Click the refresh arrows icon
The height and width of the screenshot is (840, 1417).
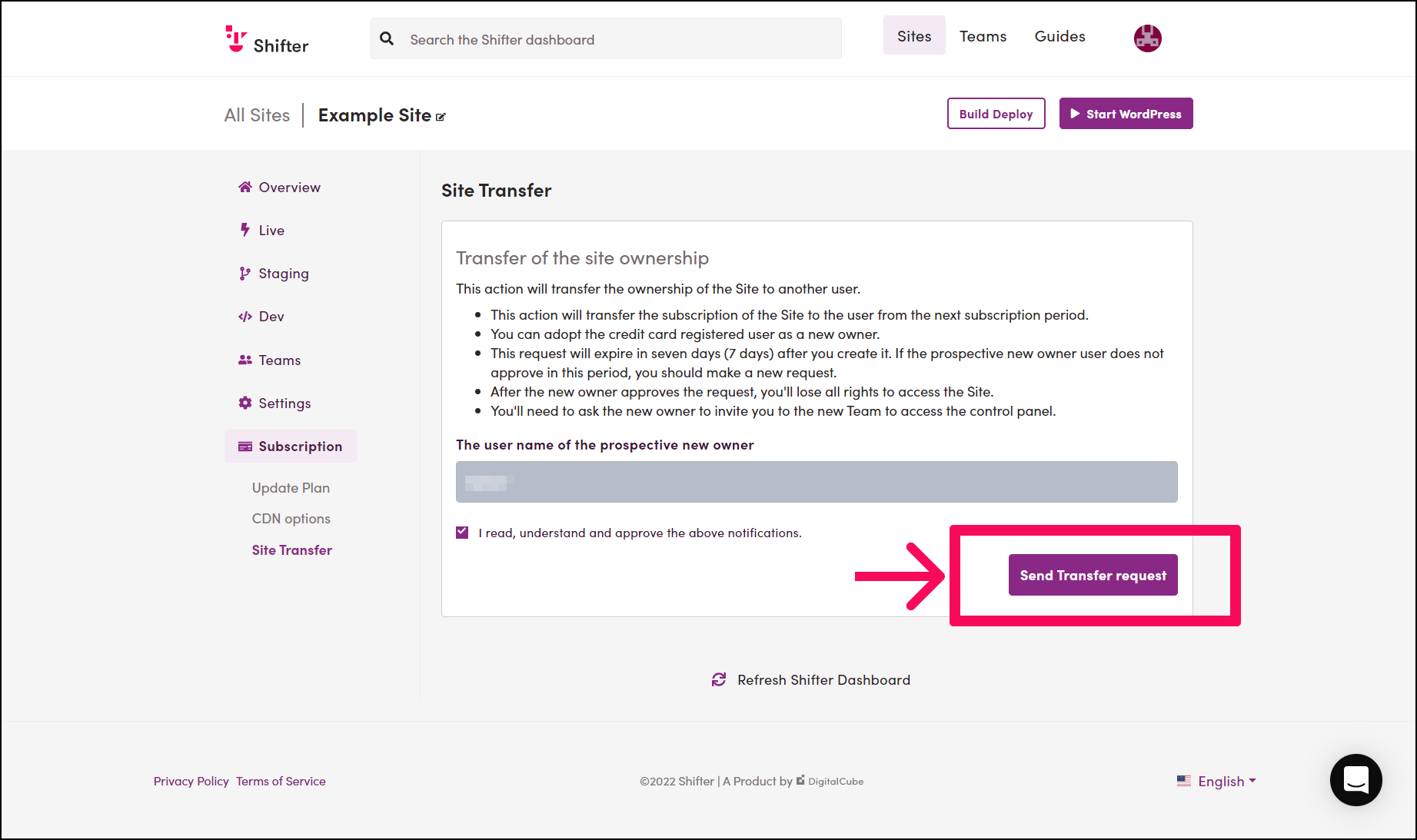point(719,679)
